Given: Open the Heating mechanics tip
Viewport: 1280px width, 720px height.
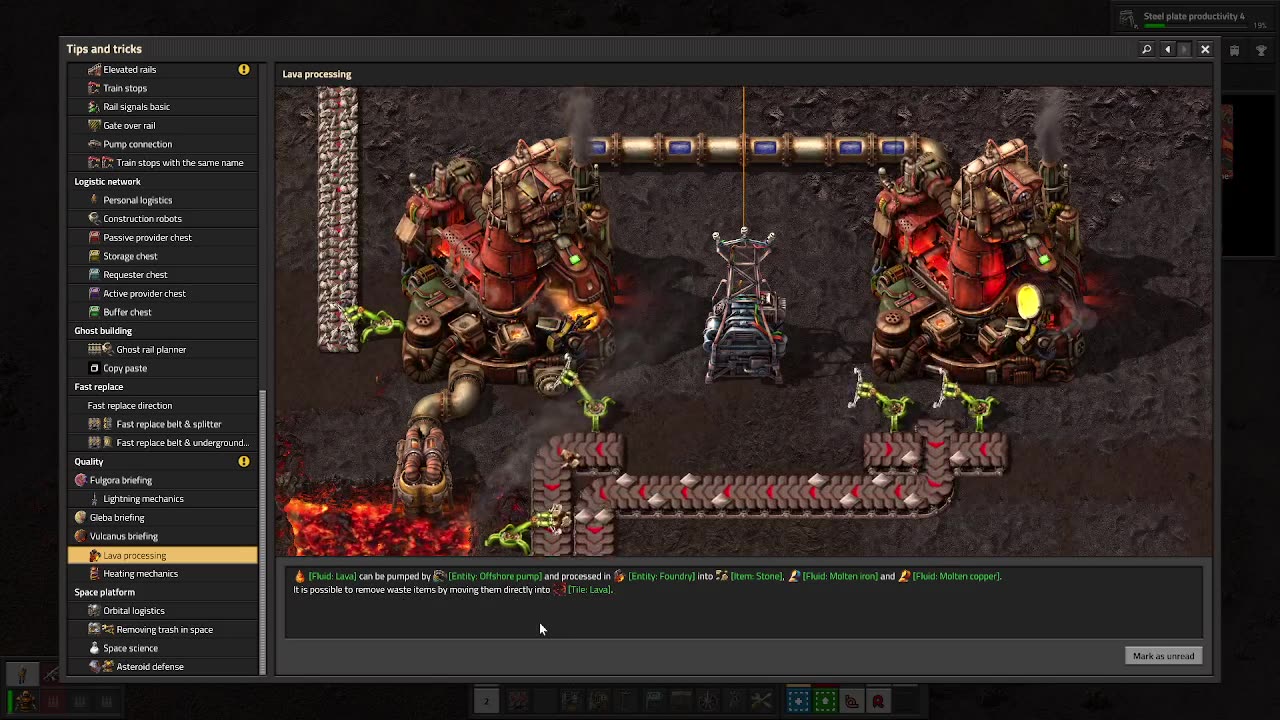Looking at the screenshot, I should 162,574.
